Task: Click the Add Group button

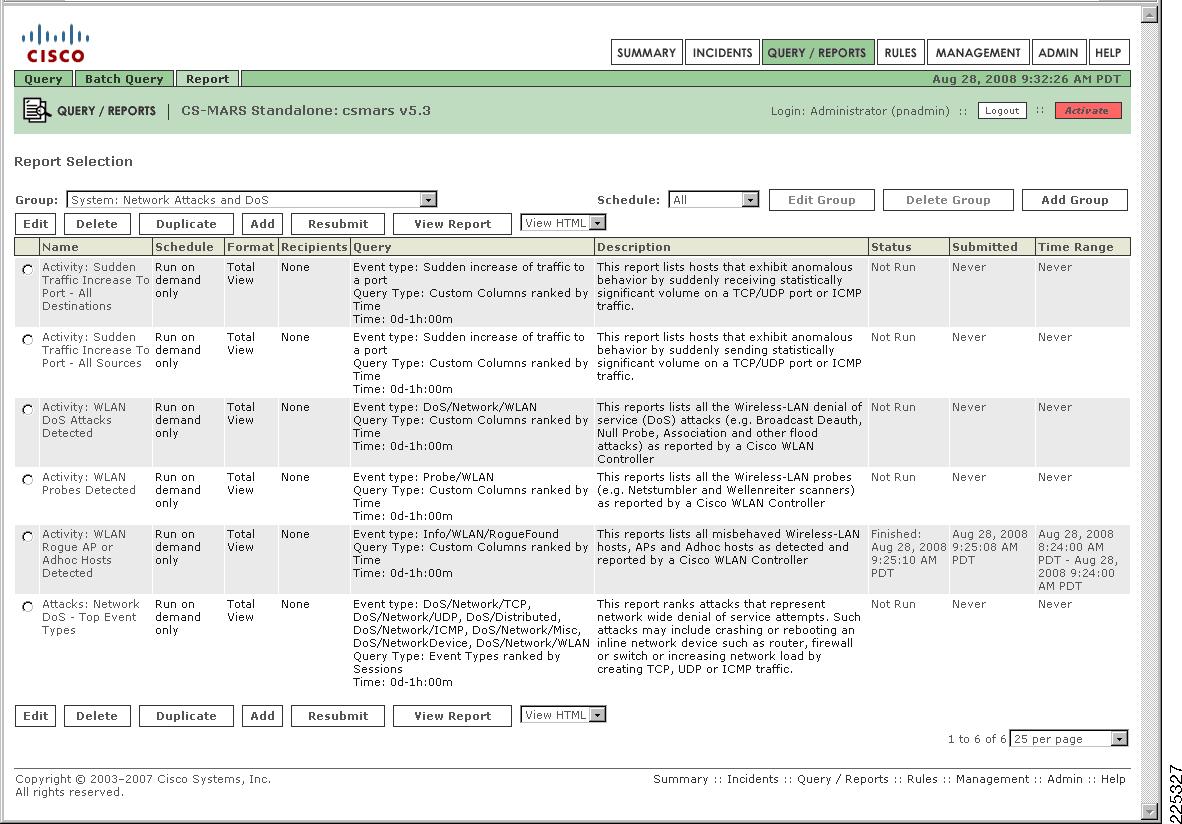Action: point(1075,200)
